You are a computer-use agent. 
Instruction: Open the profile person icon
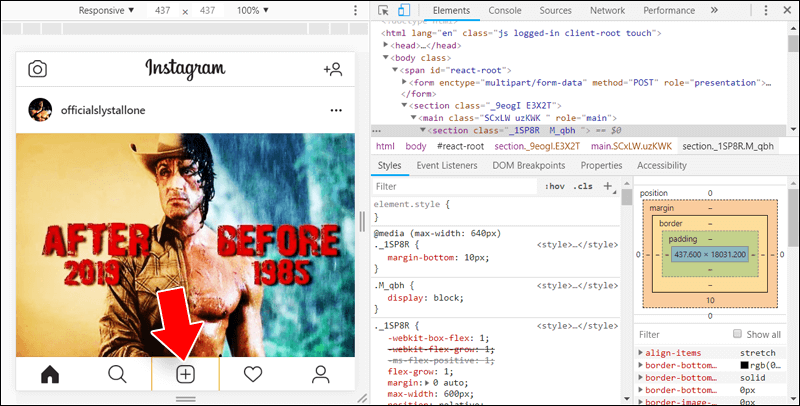(x=320, y=374)
